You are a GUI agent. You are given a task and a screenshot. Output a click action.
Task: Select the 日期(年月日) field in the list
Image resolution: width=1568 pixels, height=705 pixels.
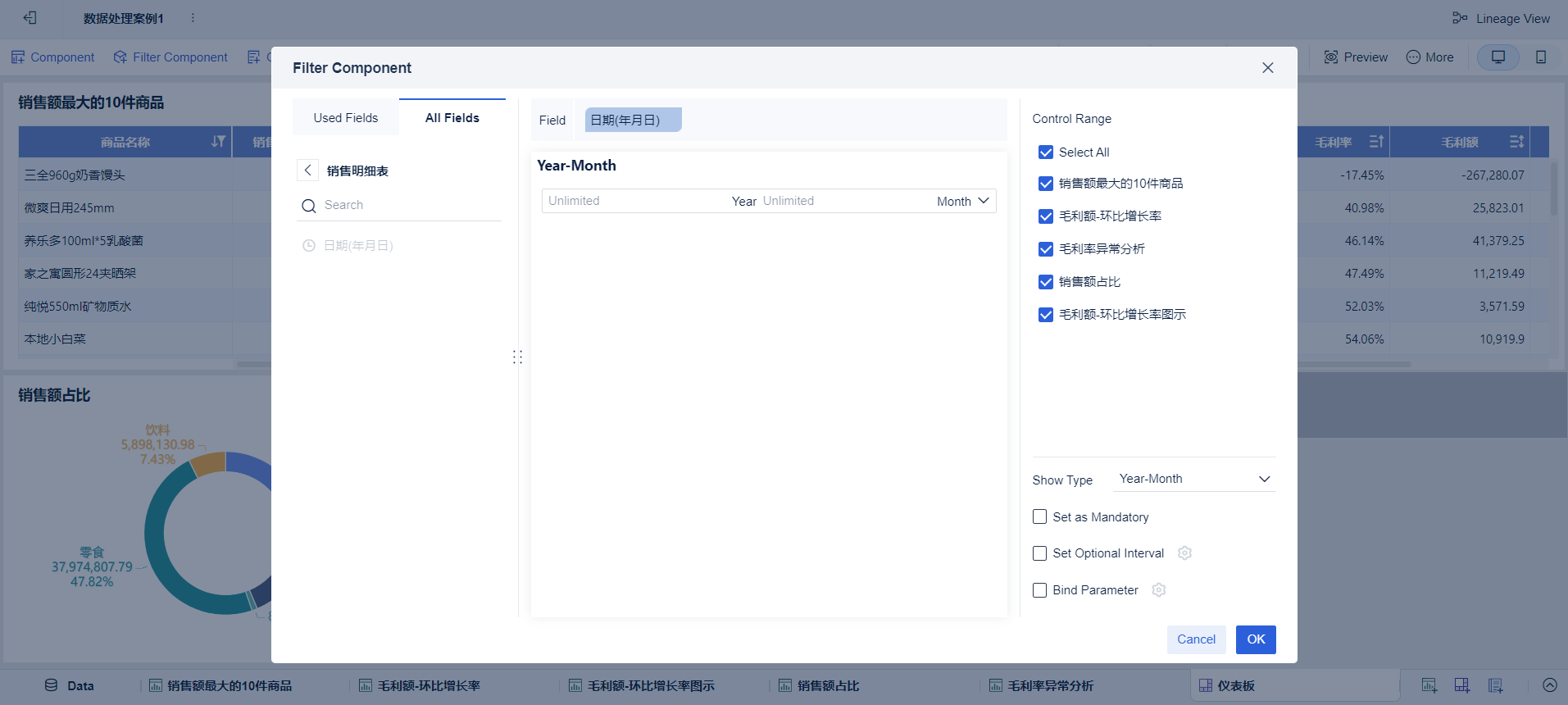(358, 245)
